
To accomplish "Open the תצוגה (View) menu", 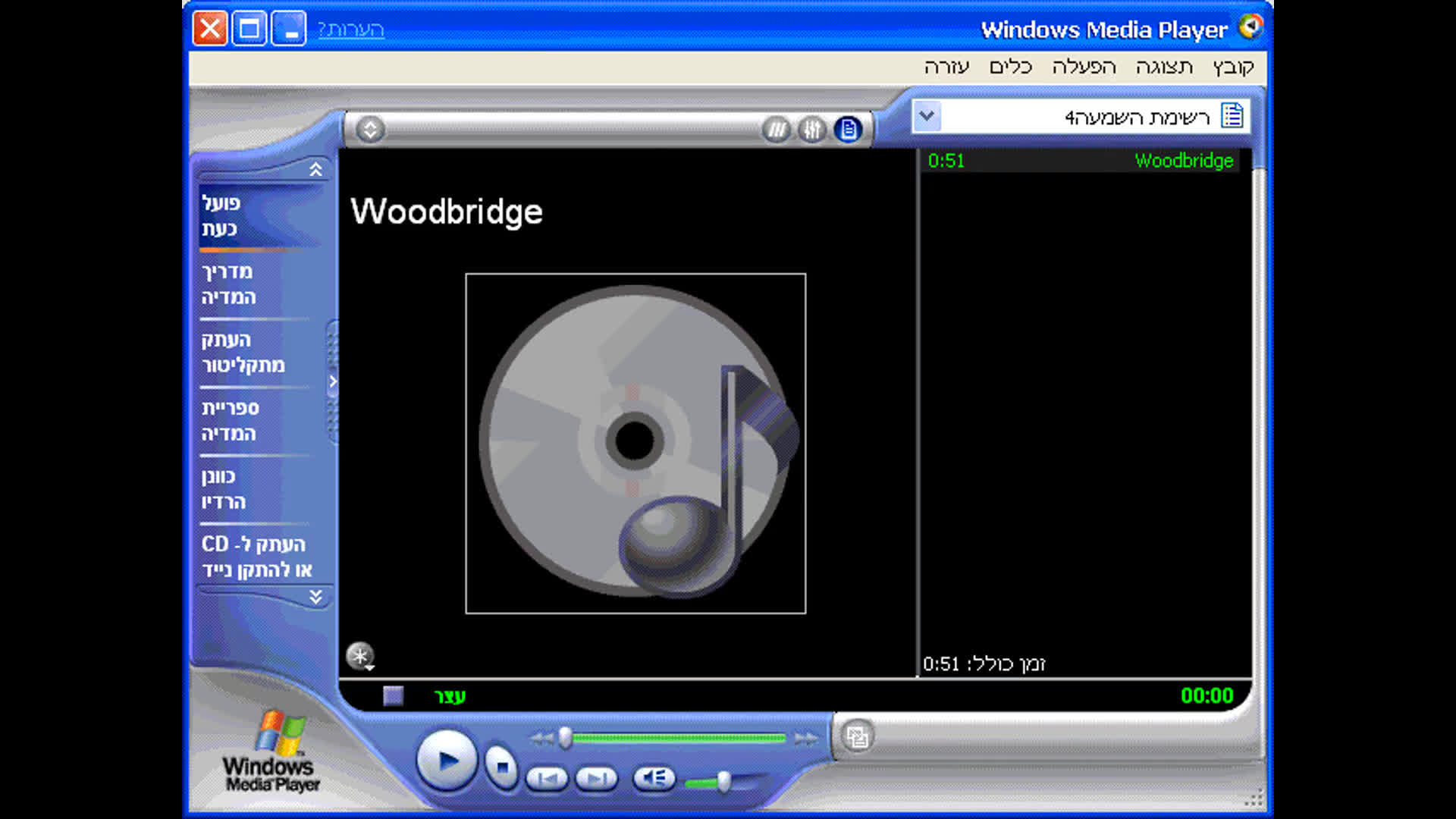I will (1164, 67).
